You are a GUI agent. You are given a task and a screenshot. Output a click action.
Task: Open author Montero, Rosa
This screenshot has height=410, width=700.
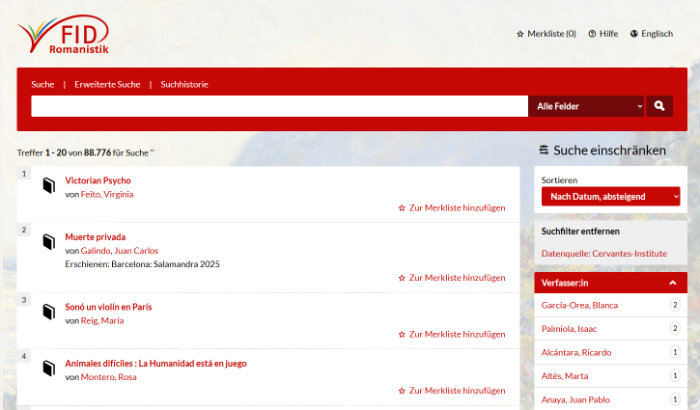tap(108, 377)
